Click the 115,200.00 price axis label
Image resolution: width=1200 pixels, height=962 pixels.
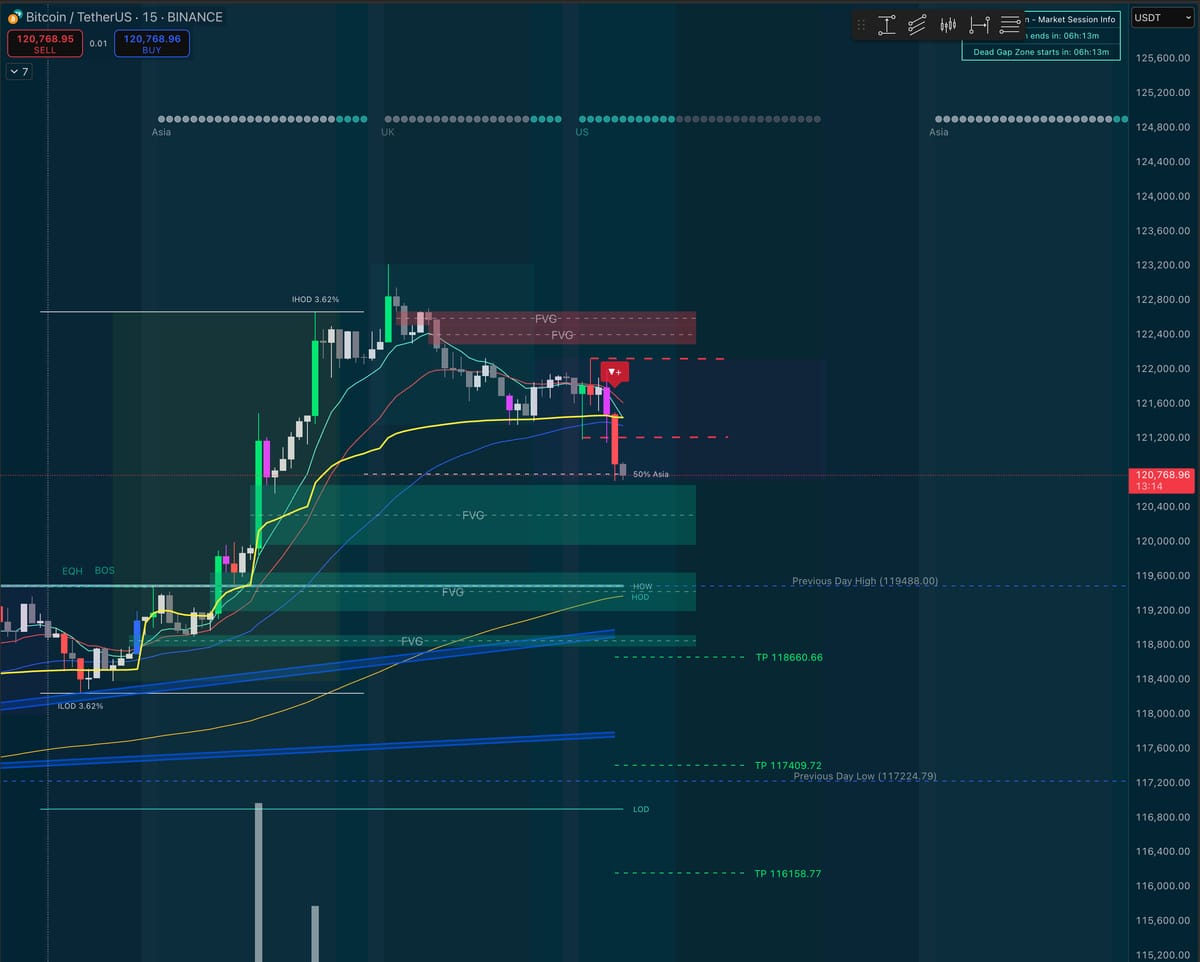(1163, 954)
